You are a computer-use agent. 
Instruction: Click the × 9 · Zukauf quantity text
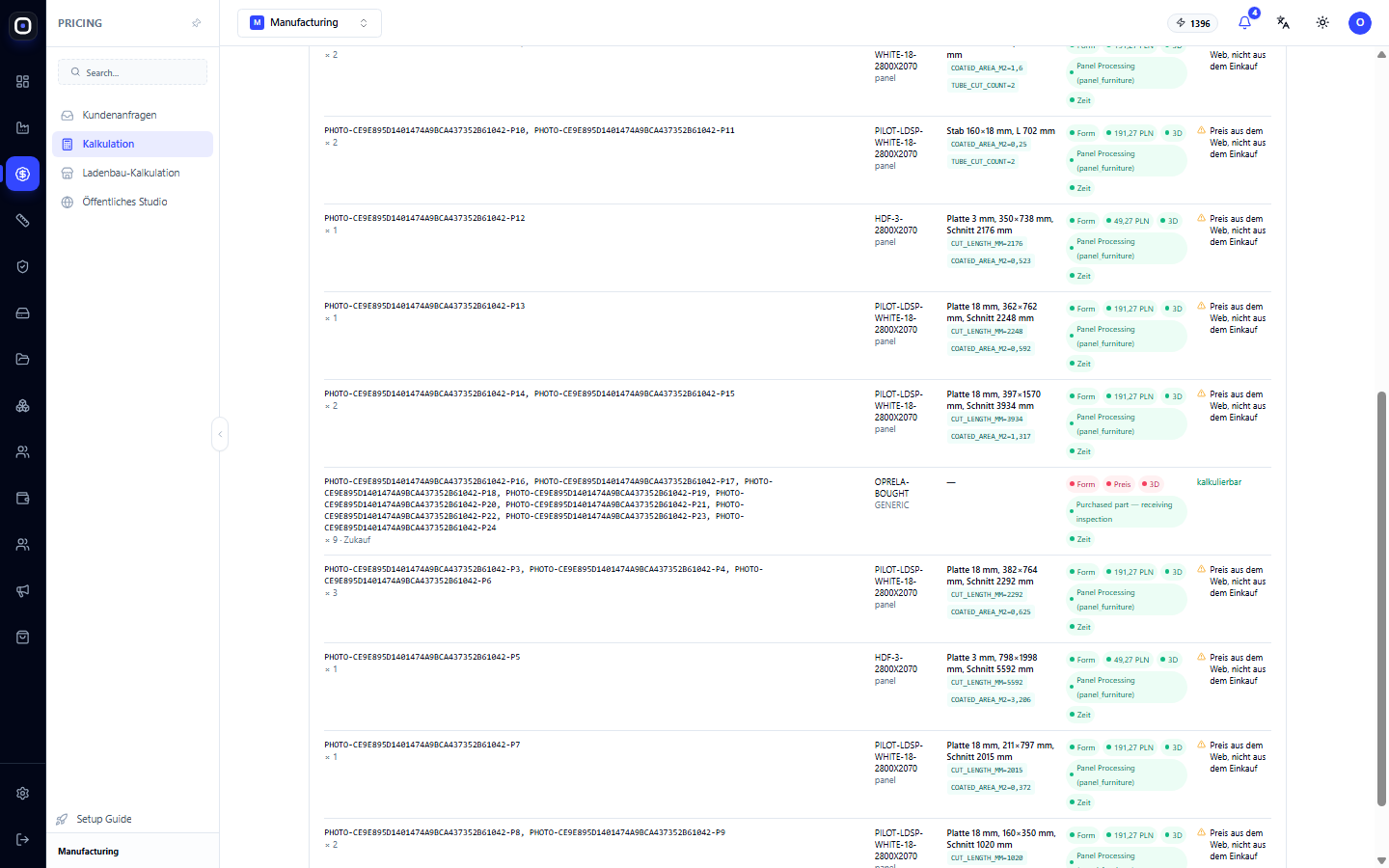[347, 540]
